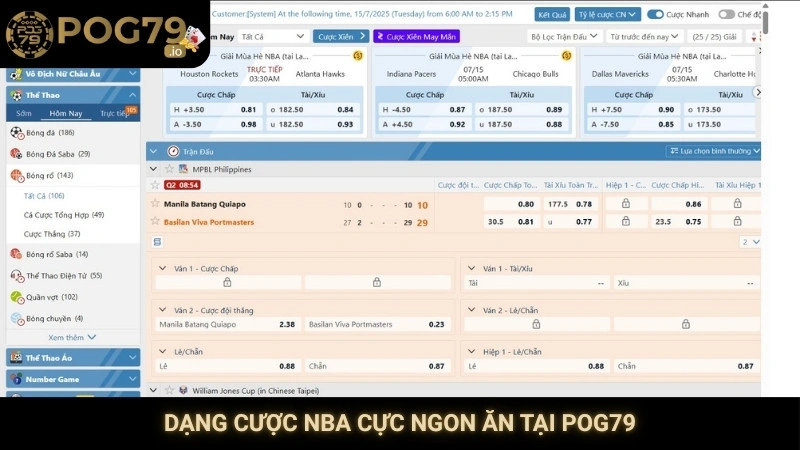Click the Cược Xiên button

(x=341, y=37)
